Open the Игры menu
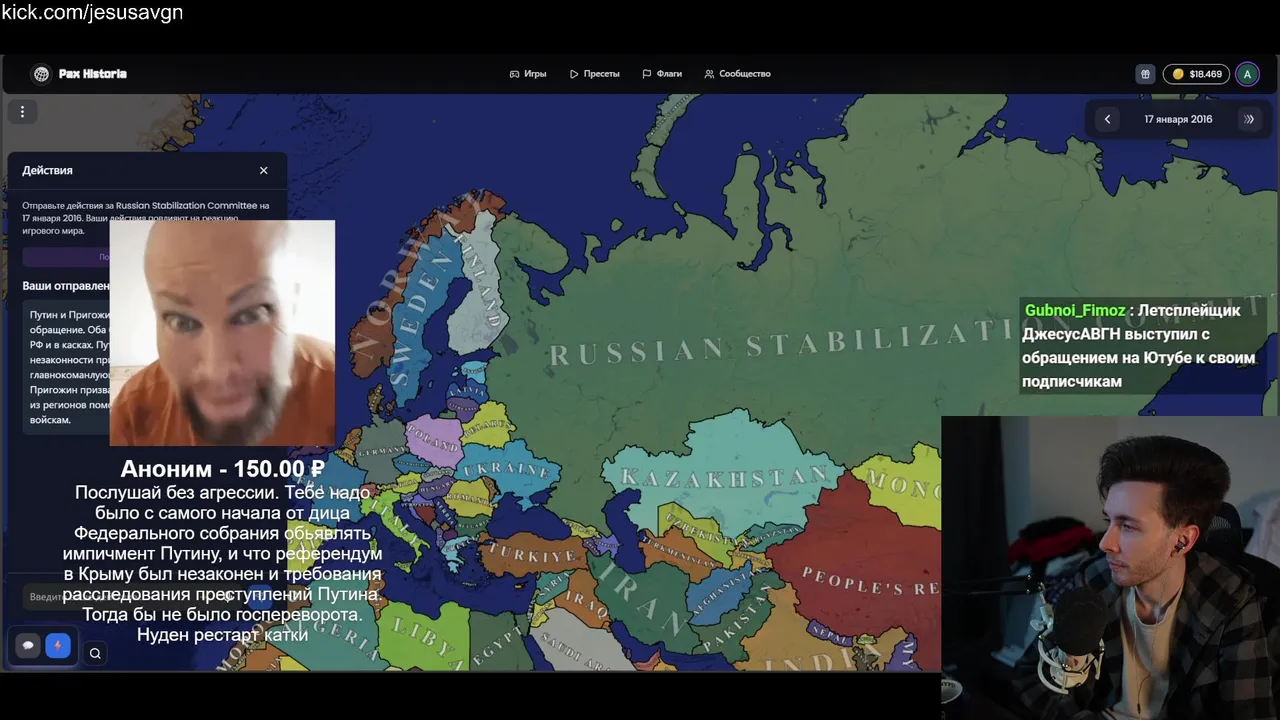 528,74
